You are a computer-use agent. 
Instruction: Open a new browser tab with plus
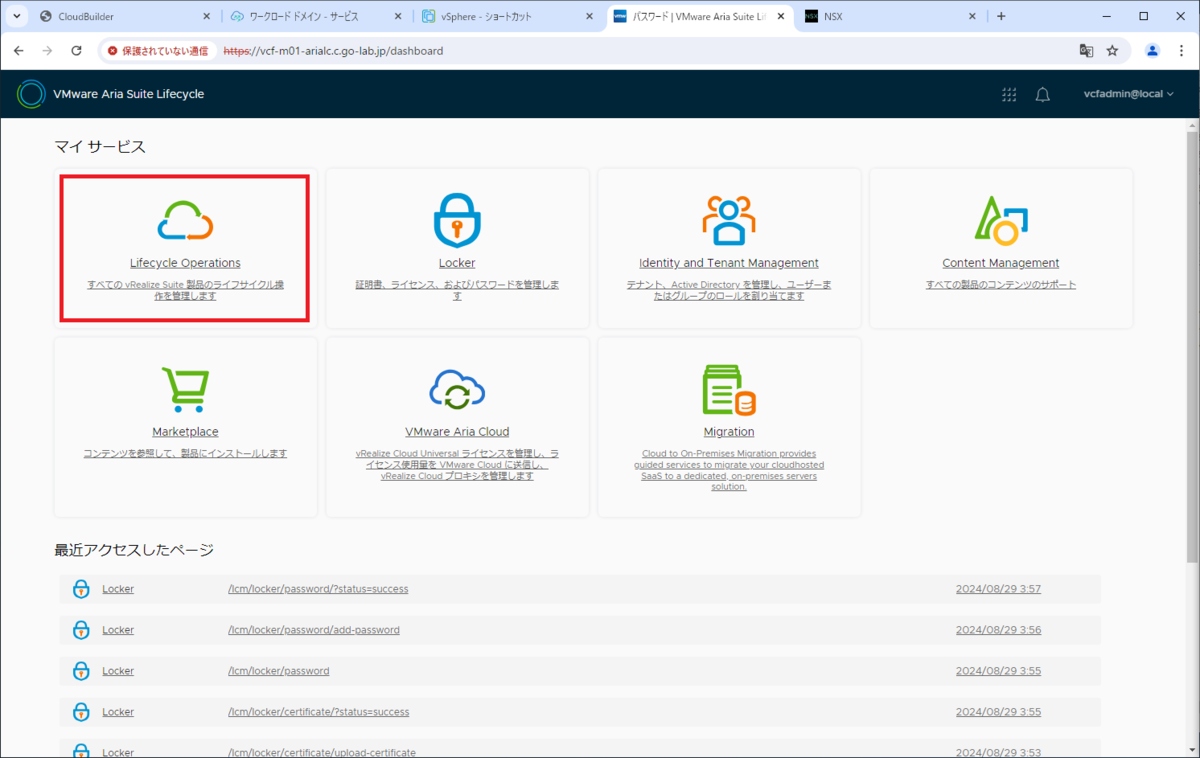click(x=1001, y=16)
